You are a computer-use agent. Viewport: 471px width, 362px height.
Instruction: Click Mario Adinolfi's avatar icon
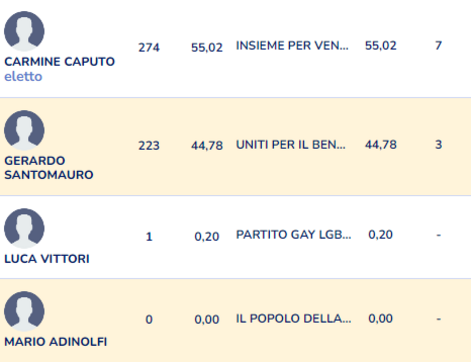point(24,311)
